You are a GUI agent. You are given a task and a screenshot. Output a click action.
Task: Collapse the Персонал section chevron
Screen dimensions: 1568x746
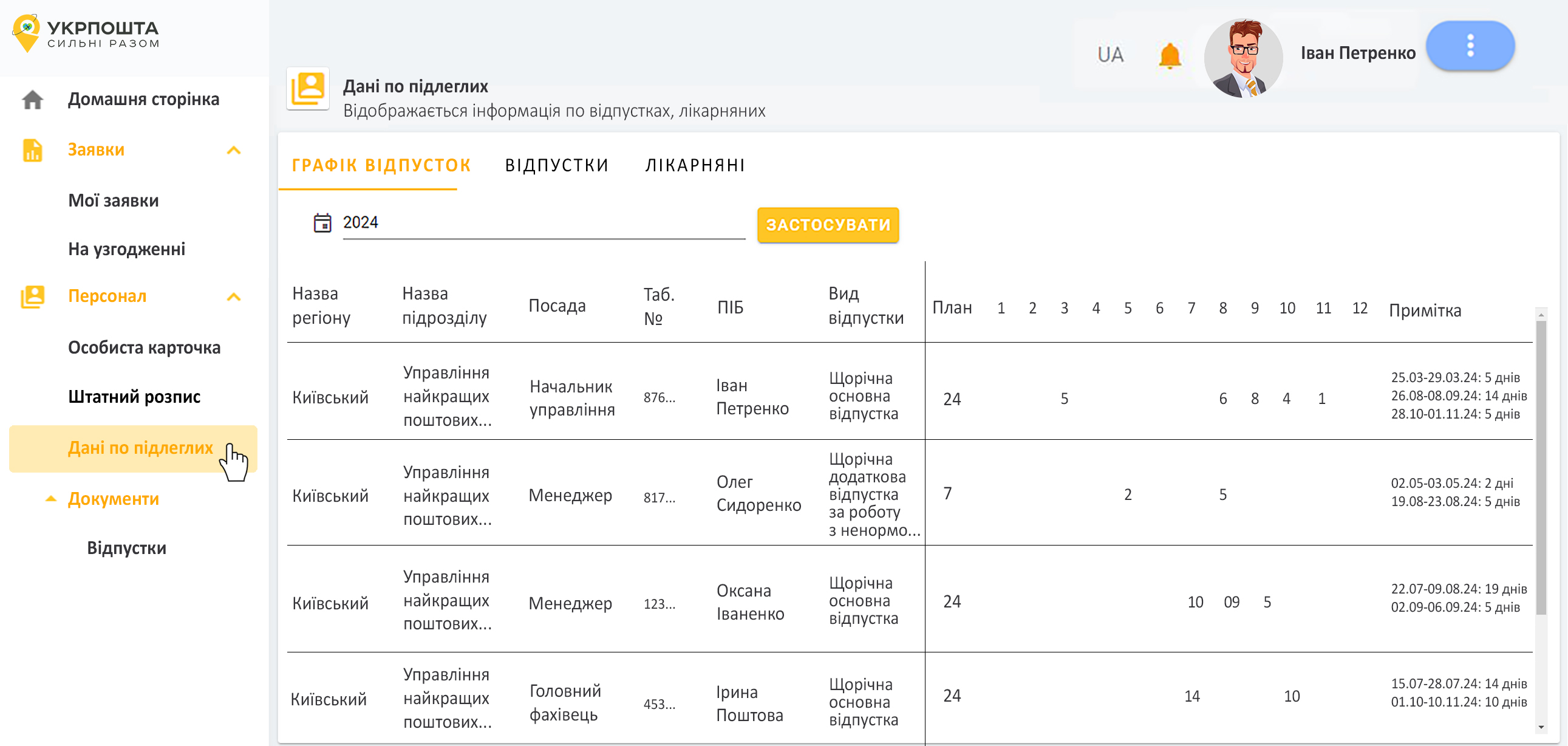pyautogui.click(x=234, y=297)
